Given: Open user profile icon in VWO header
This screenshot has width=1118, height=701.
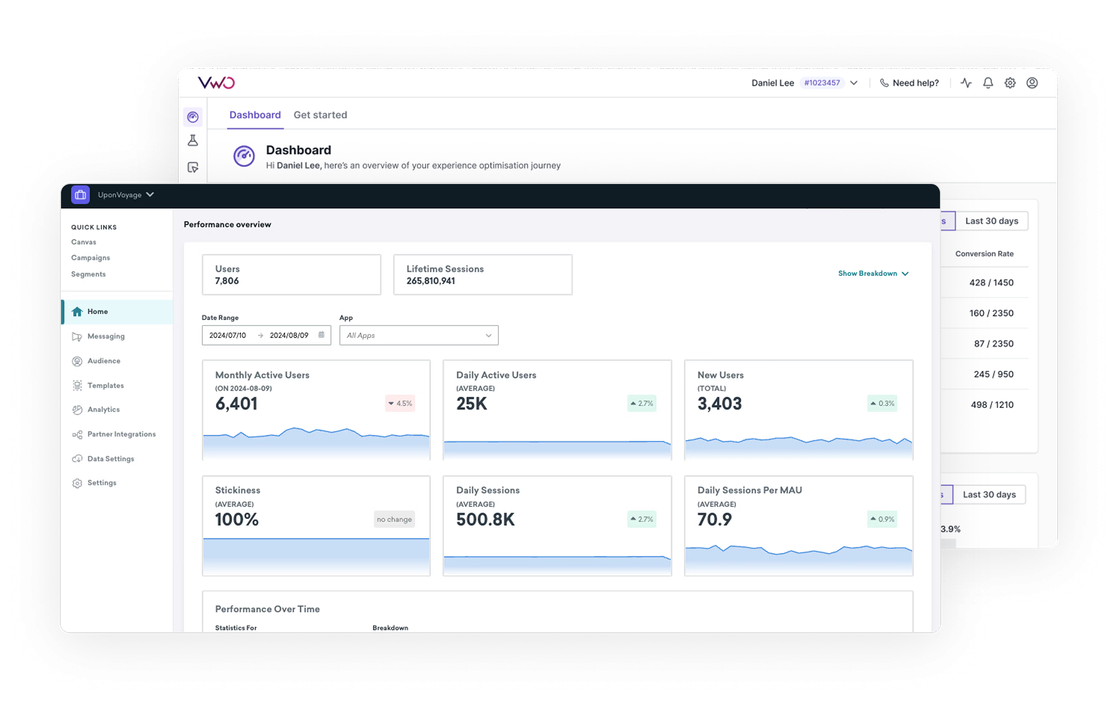Looking at the screenshot, I should (x=1032, y=83).
